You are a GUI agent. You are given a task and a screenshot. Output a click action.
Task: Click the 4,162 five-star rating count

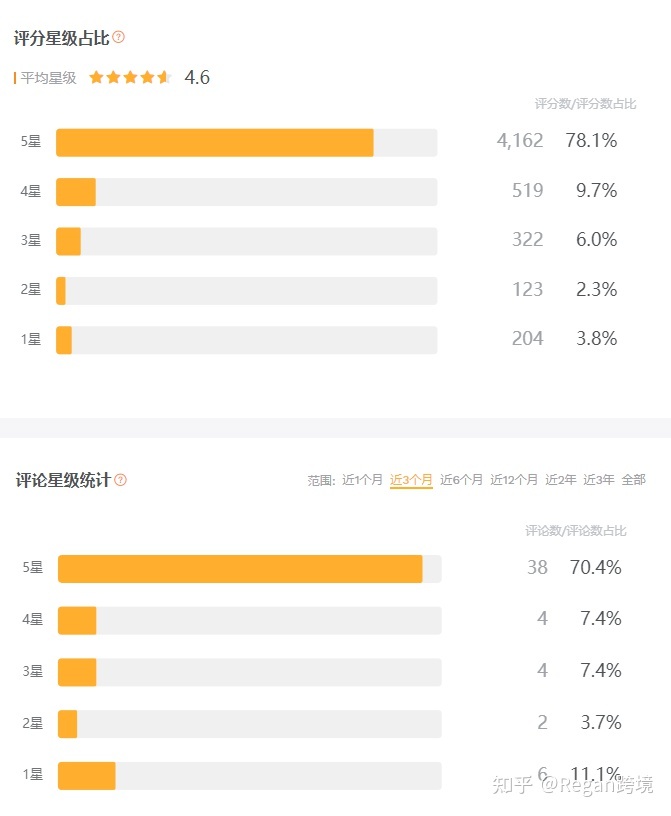pos(520,141)
